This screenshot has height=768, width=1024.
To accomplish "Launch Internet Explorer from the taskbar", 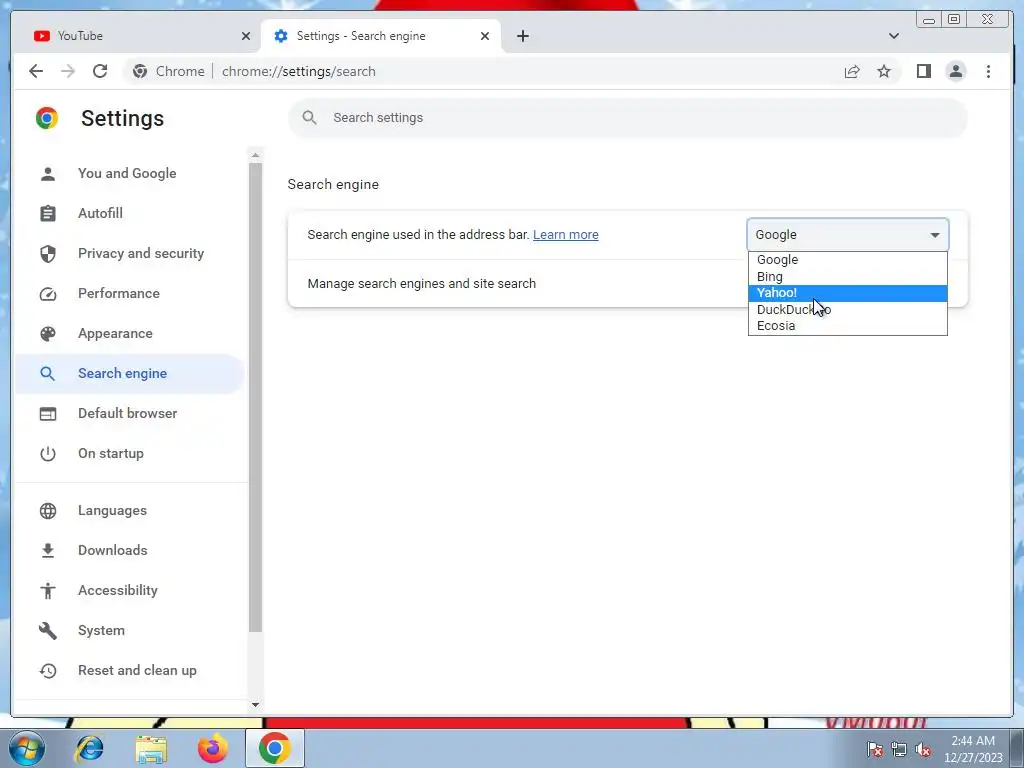I will pyautogui.click(x=89, y=748).
